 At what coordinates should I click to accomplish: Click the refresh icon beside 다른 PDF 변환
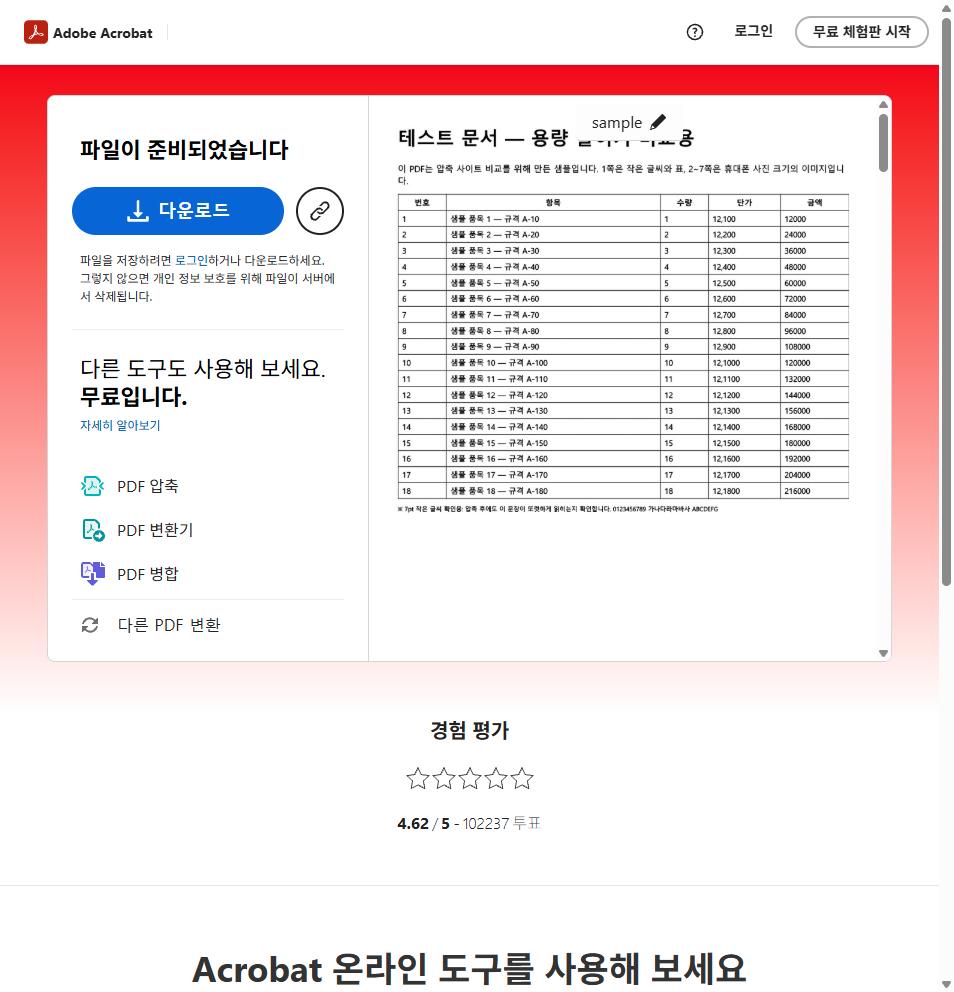click(x=90, y=625)
